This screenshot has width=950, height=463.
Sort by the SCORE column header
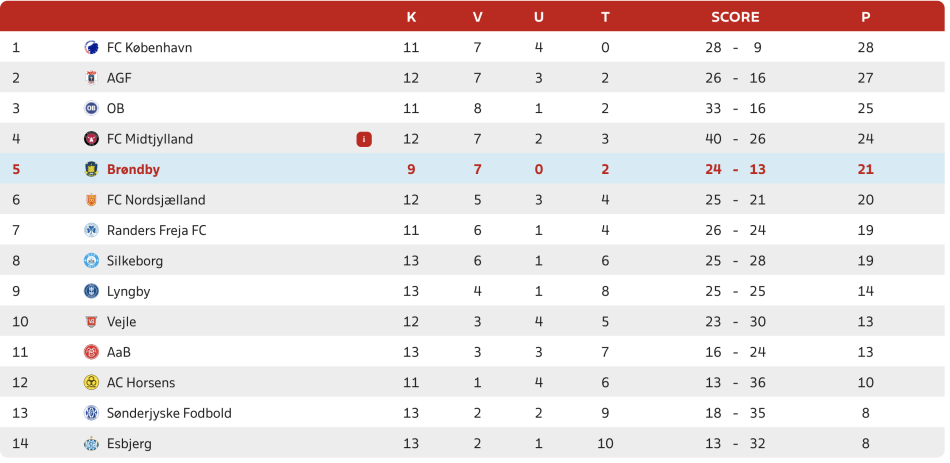(x=735, y=17)
